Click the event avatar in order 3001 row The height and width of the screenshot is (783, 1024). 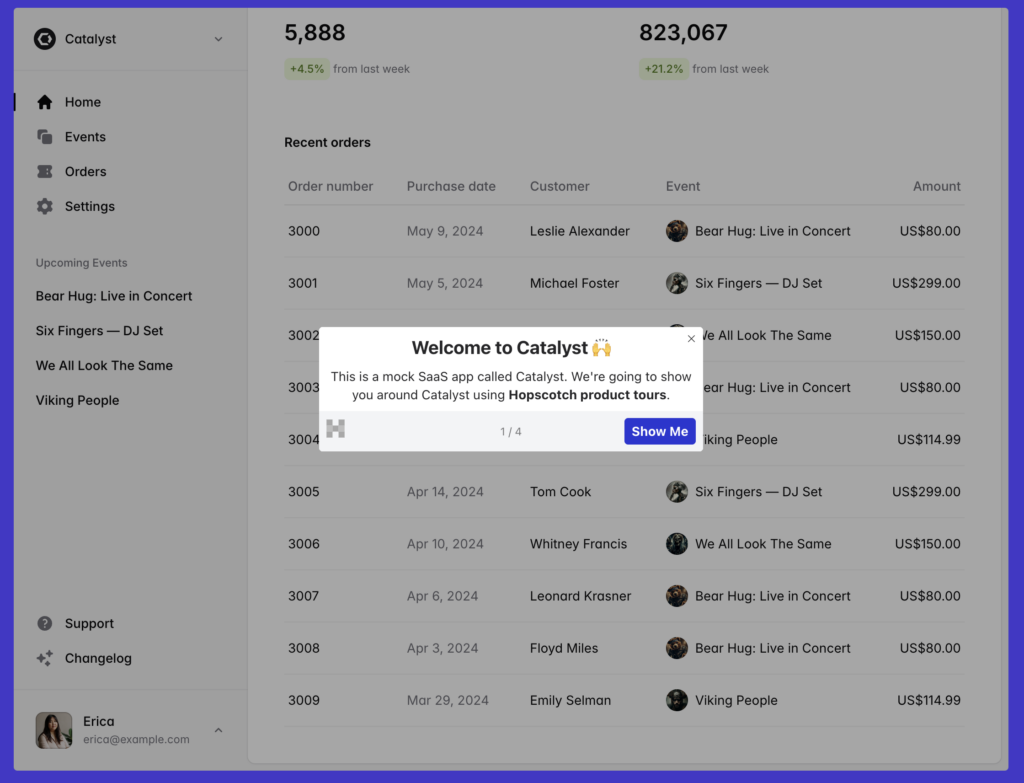pos(677,283)
